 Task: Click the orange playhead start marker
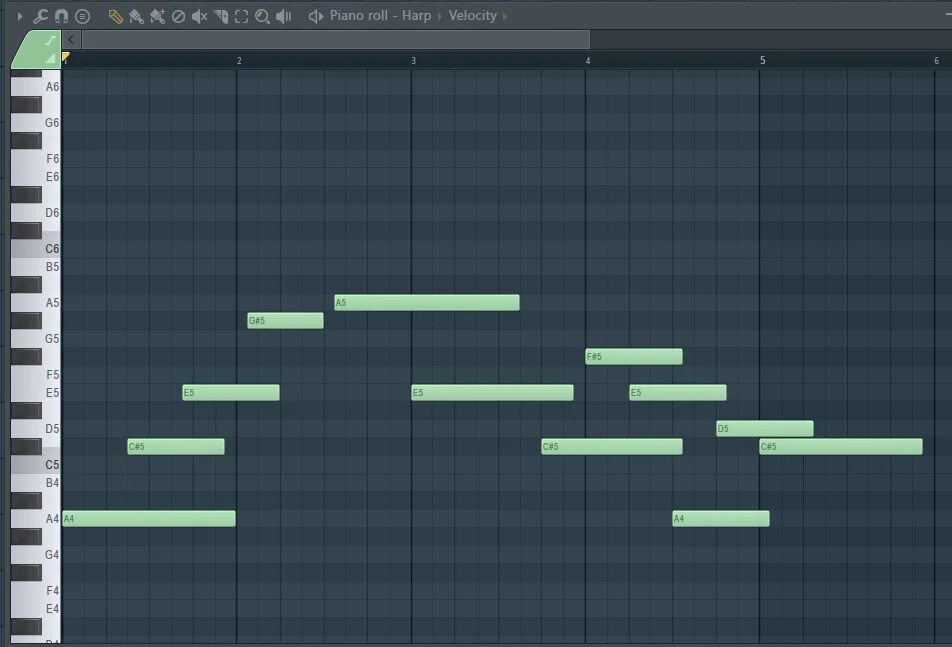pyautogui.click(x=66, y=57)
